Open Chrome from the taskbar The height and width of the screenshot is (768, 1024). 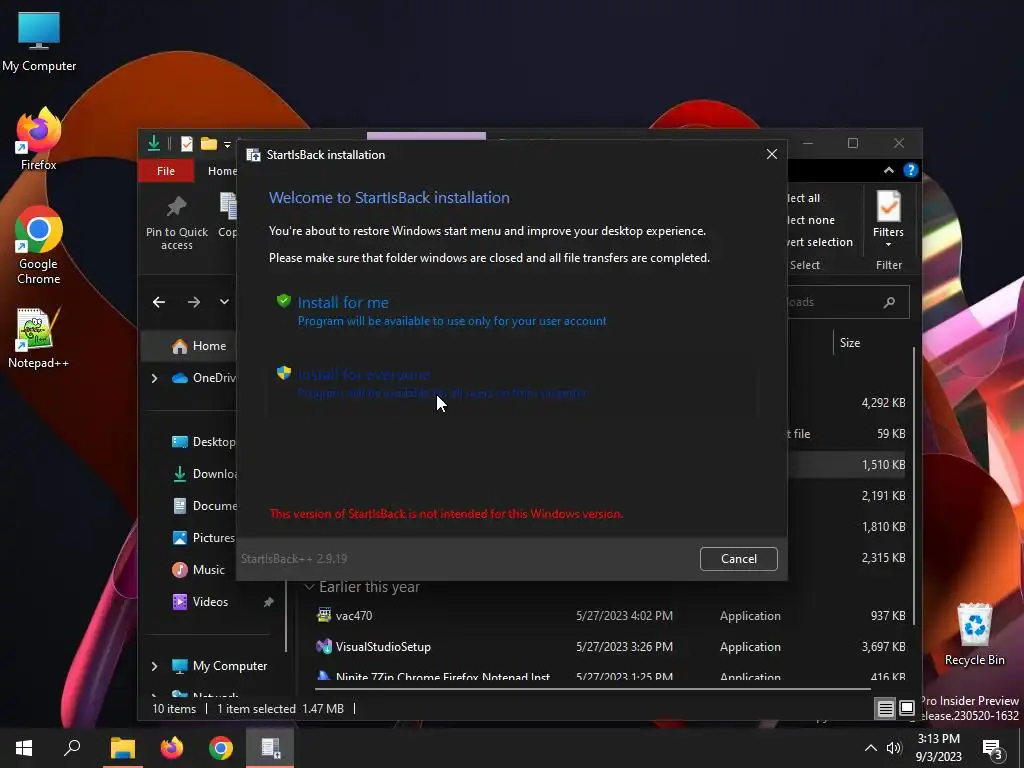(x=221, y=748)
